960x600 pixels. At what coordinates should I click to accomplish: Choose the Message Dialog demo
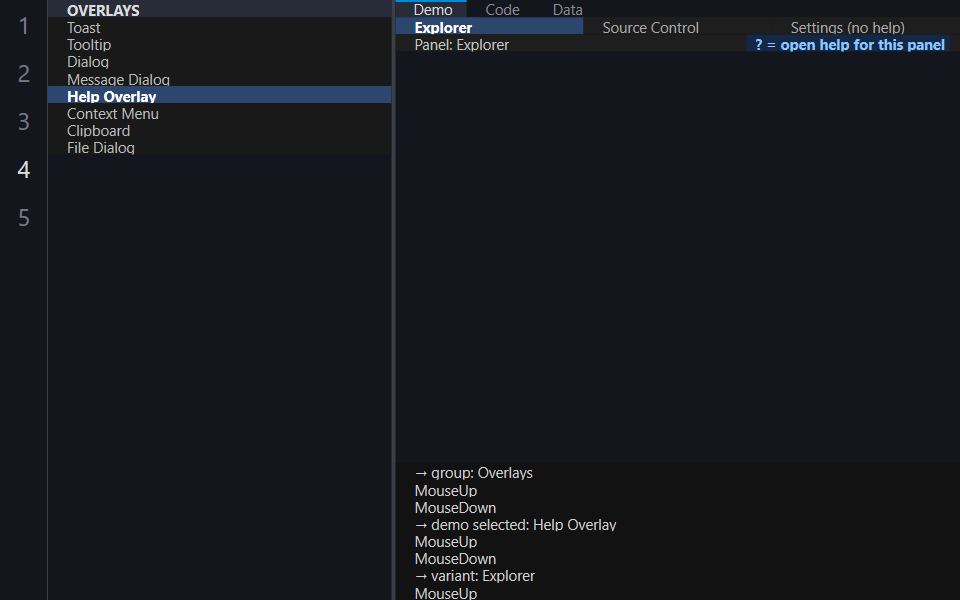coord(219,79)
